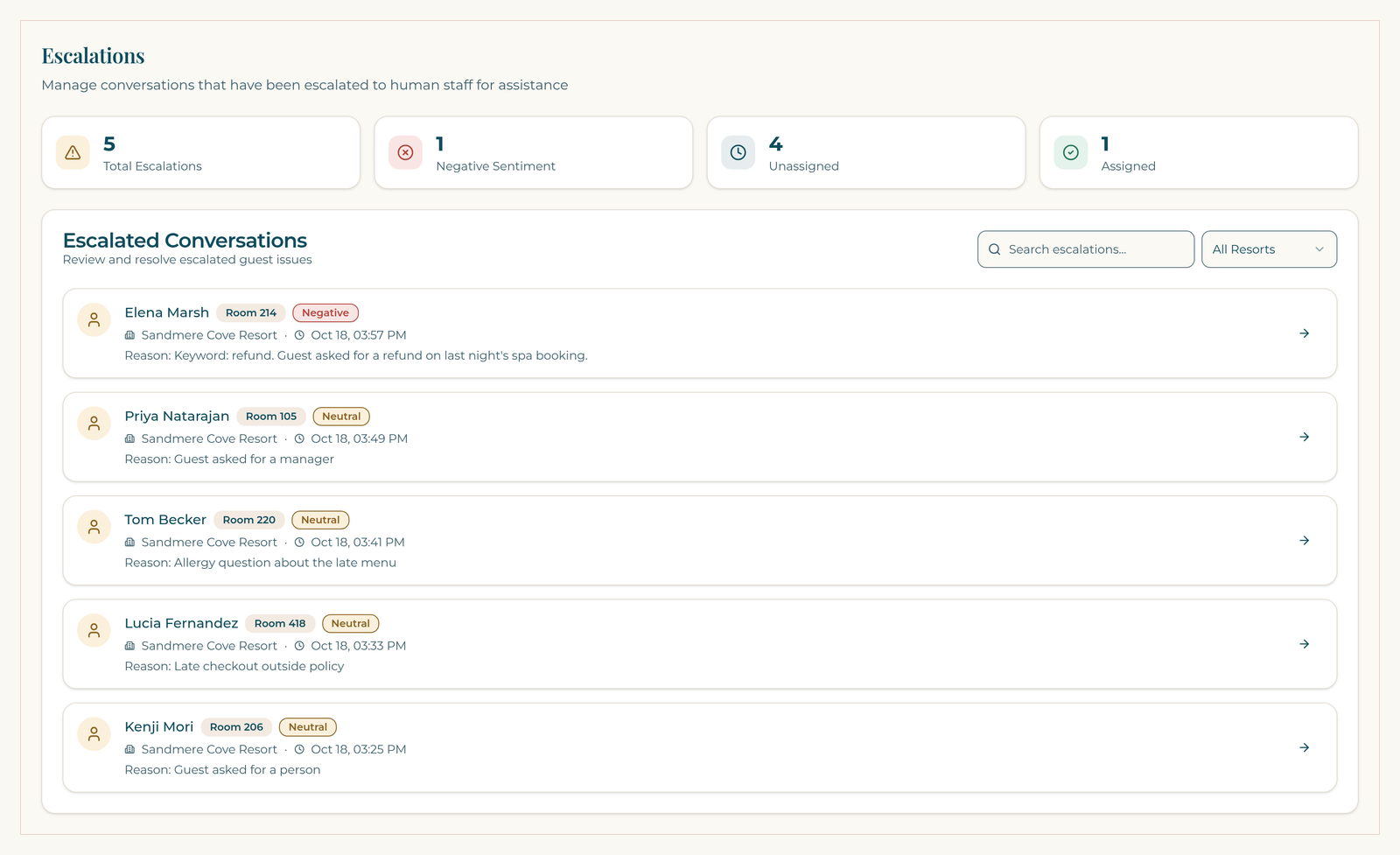
Task: Open Kenji Mori conversation via arrow
Action: point(1304,747)
